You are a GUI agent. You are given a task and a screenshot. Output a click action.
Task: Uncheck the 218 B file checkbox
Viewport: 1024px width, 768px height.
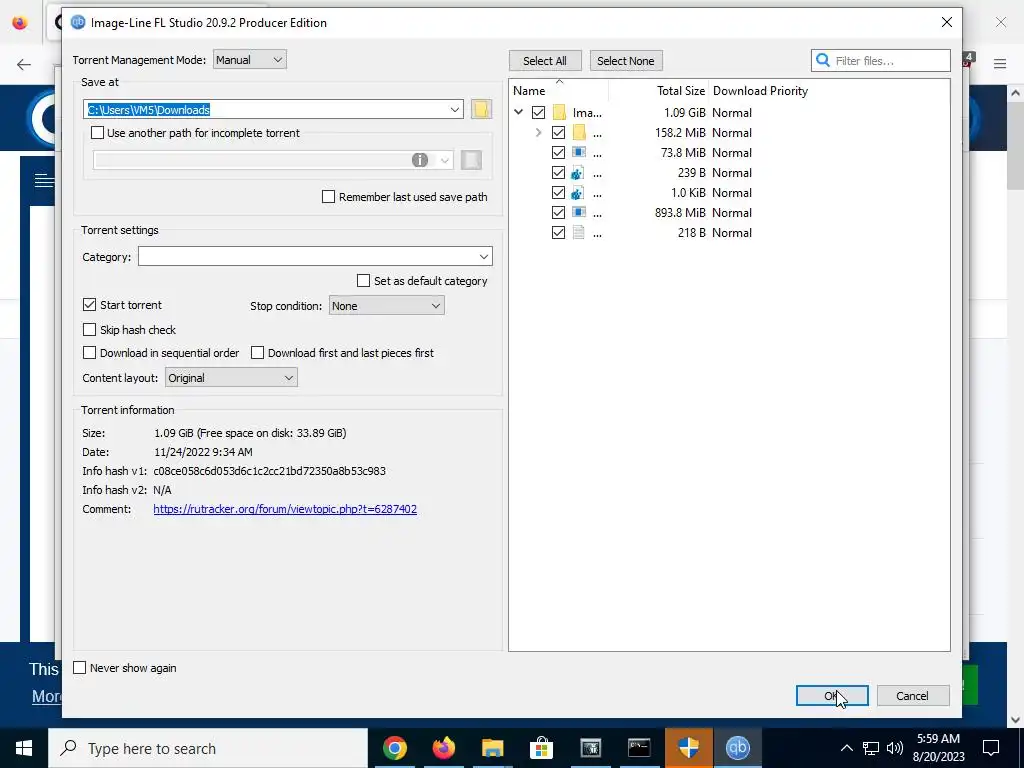[558, 232]
